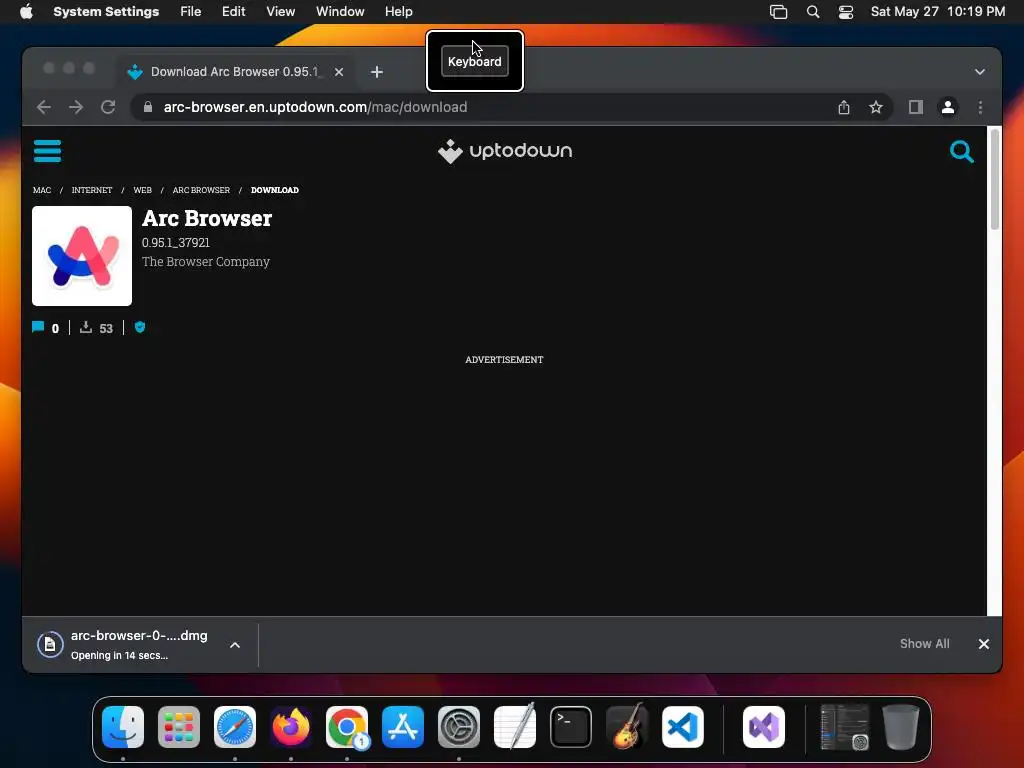Open GarageBand from the Dock
Viewport: 1024px width, 768px height.
(x=627, y=727)
